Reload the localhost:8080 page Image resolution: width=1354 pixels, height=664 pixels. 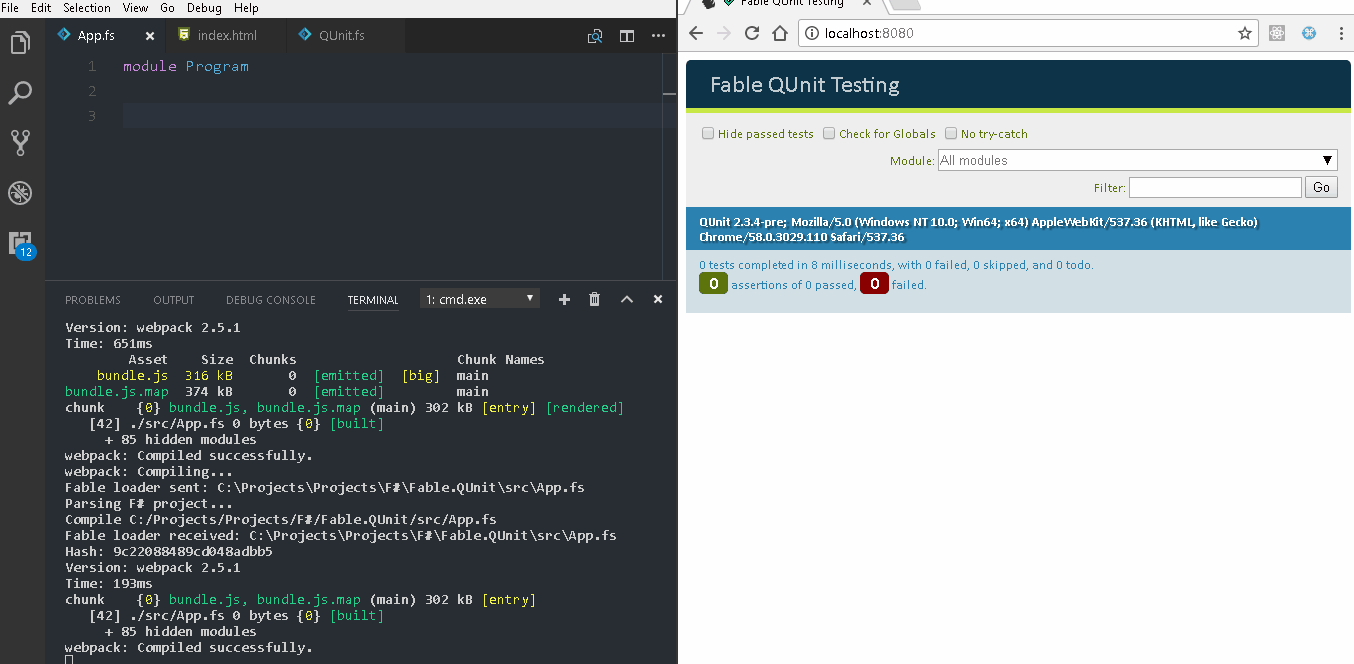(751, 32)
